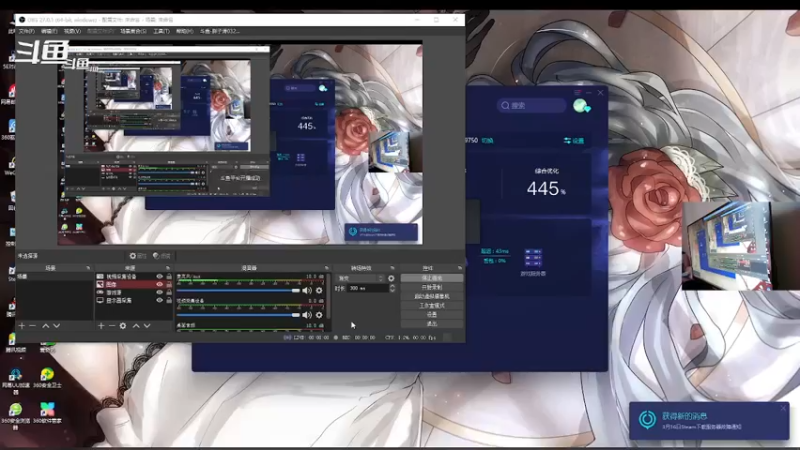
Task: Toggle visibility of the 图像 source
Action: (x=159, y=285)
